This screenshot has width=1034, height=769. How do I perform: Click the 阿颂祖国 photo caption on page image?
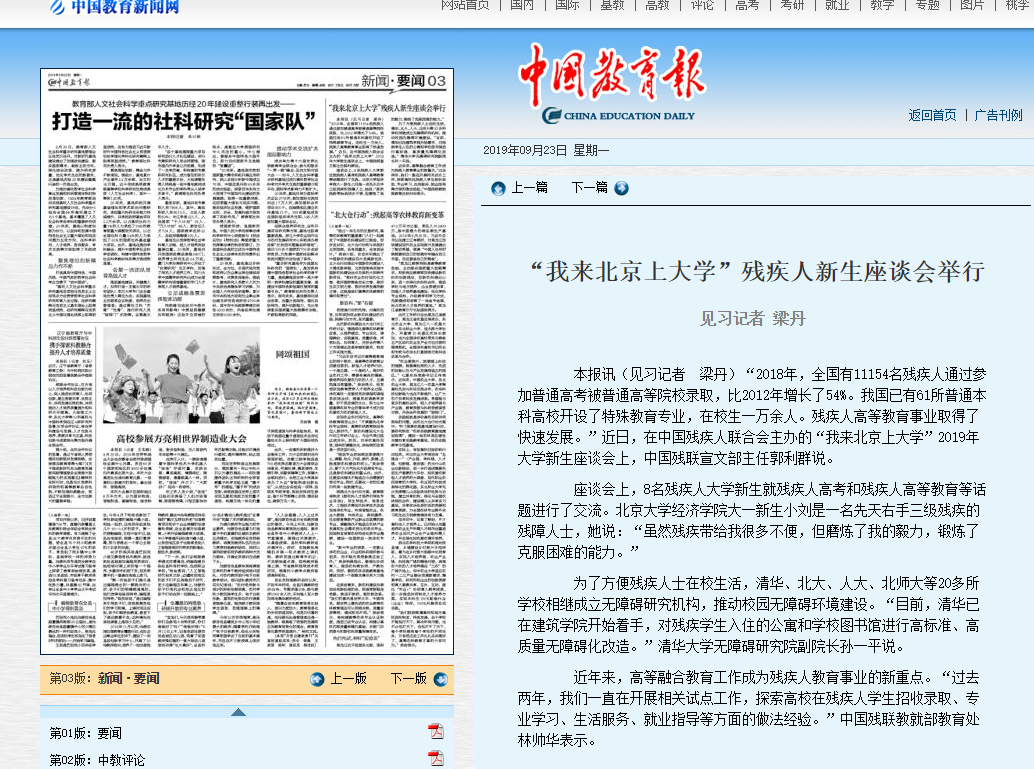click(292, 355)
